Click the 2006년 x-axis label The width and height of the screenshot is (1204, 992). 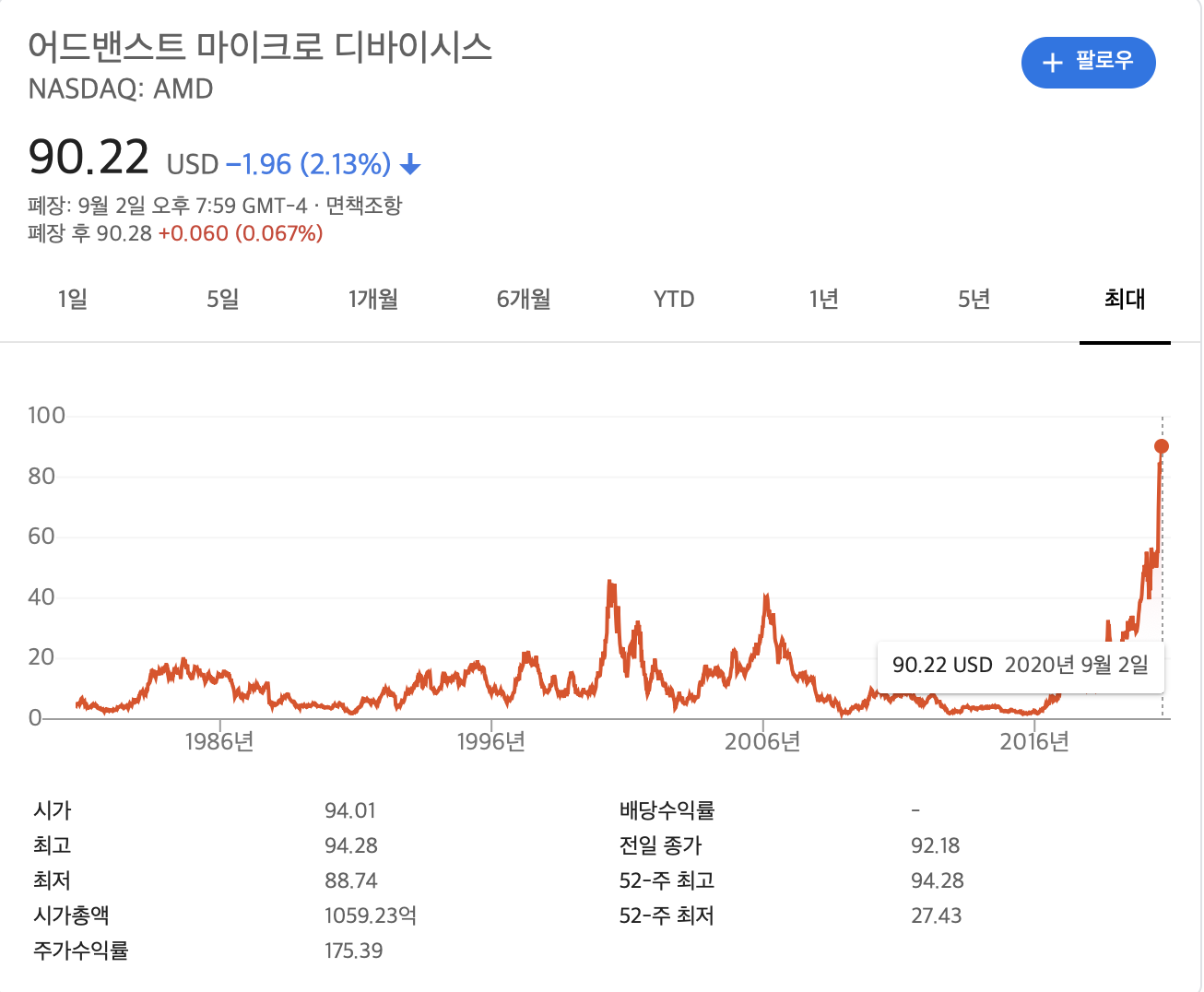point(762,741)
